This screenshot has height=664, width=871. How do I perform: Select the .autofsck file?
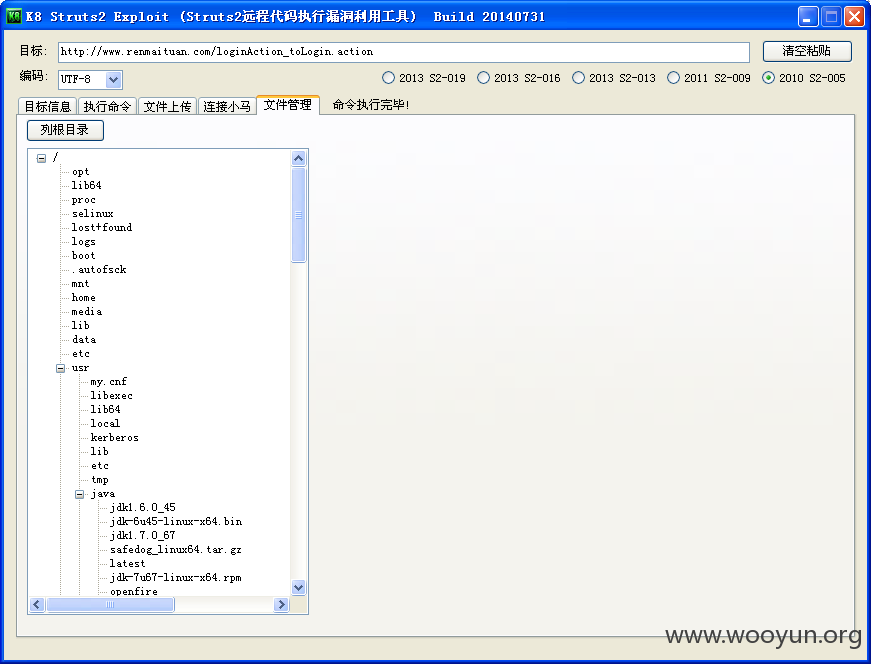(x=99, y=269)
